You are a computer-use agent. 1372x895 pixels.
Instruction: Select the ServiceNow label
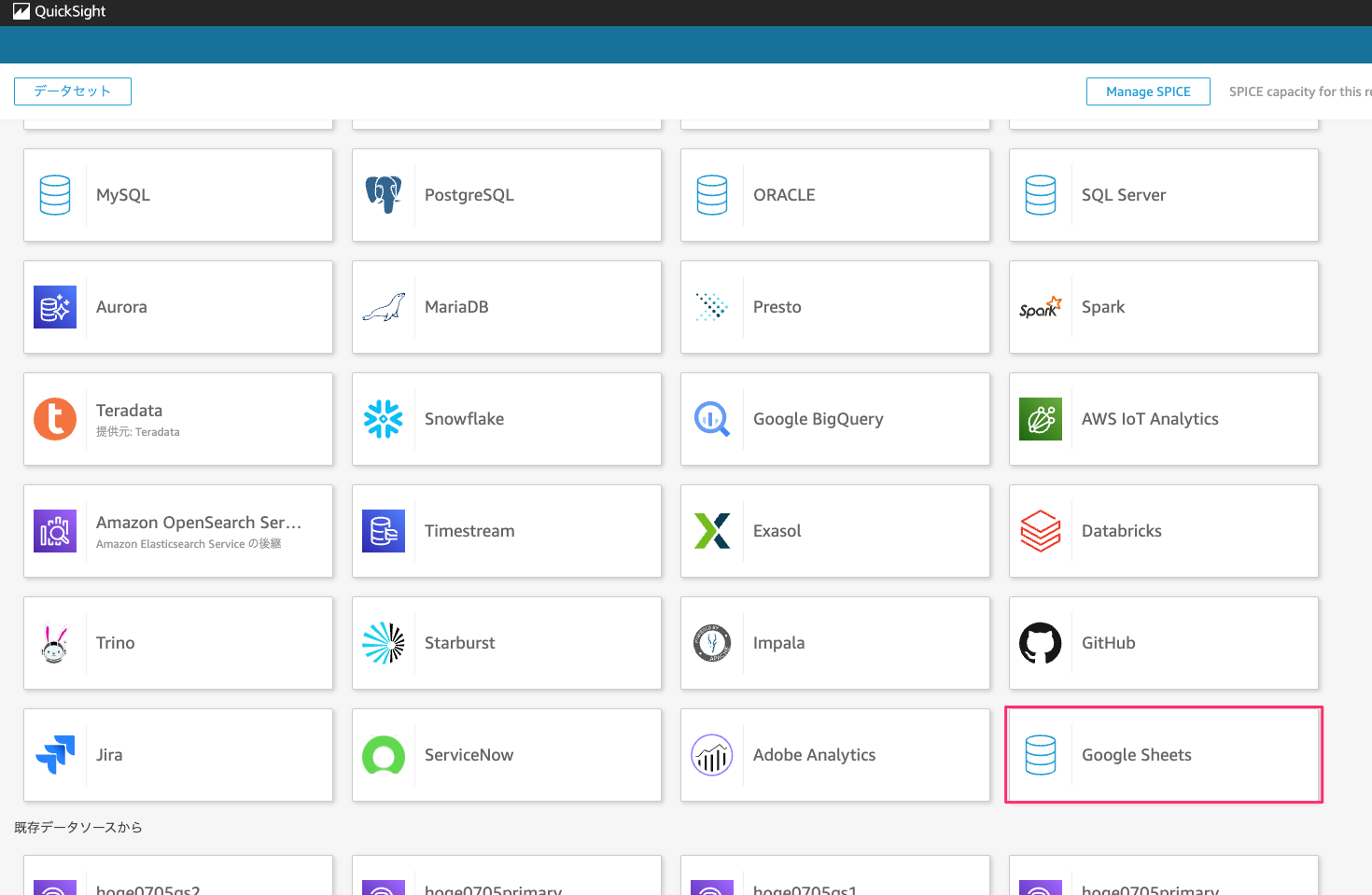[469, 755]
